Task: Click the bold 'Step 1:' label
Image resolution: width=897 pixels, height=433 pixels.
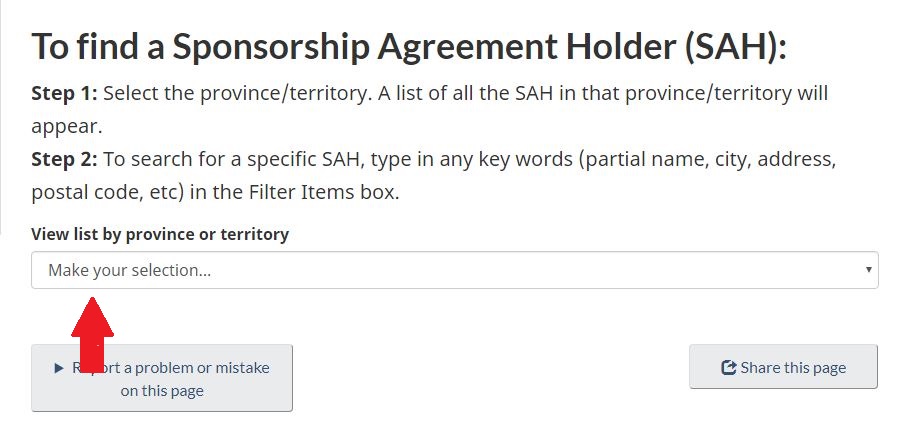Action: click(64, 94)
